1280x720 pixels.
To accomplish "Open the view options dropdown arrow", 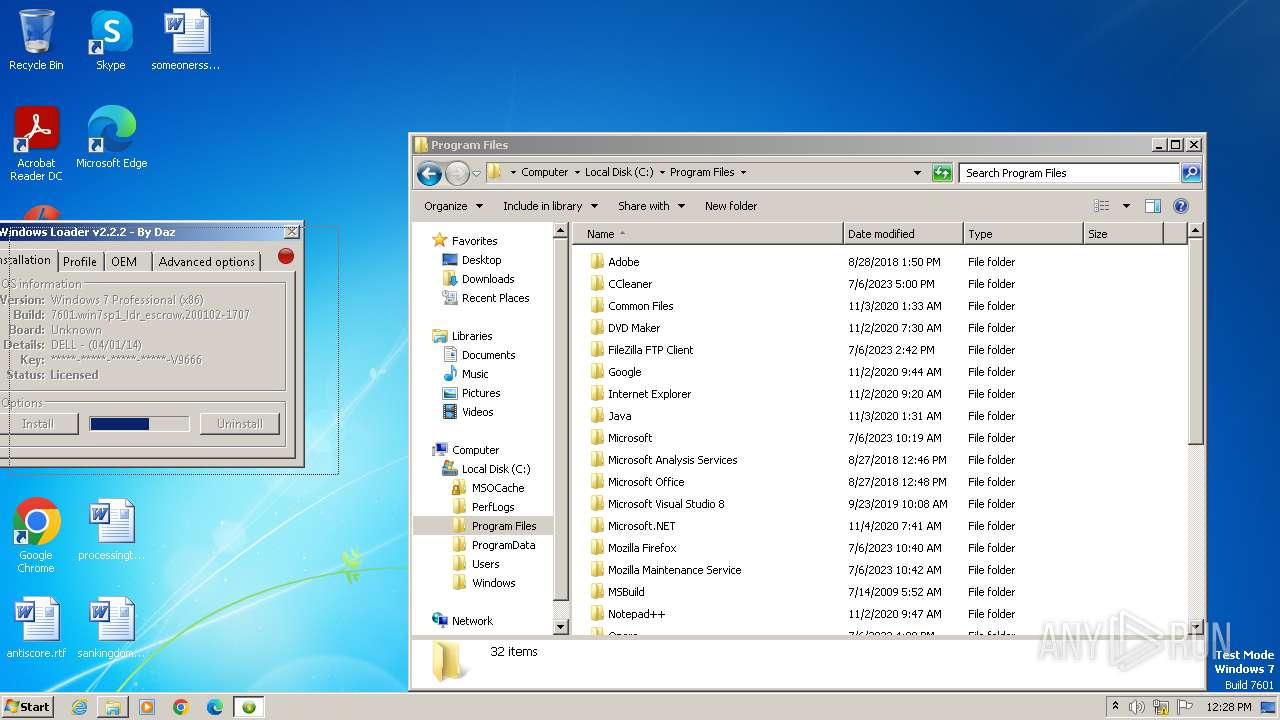I will 1126,206.
